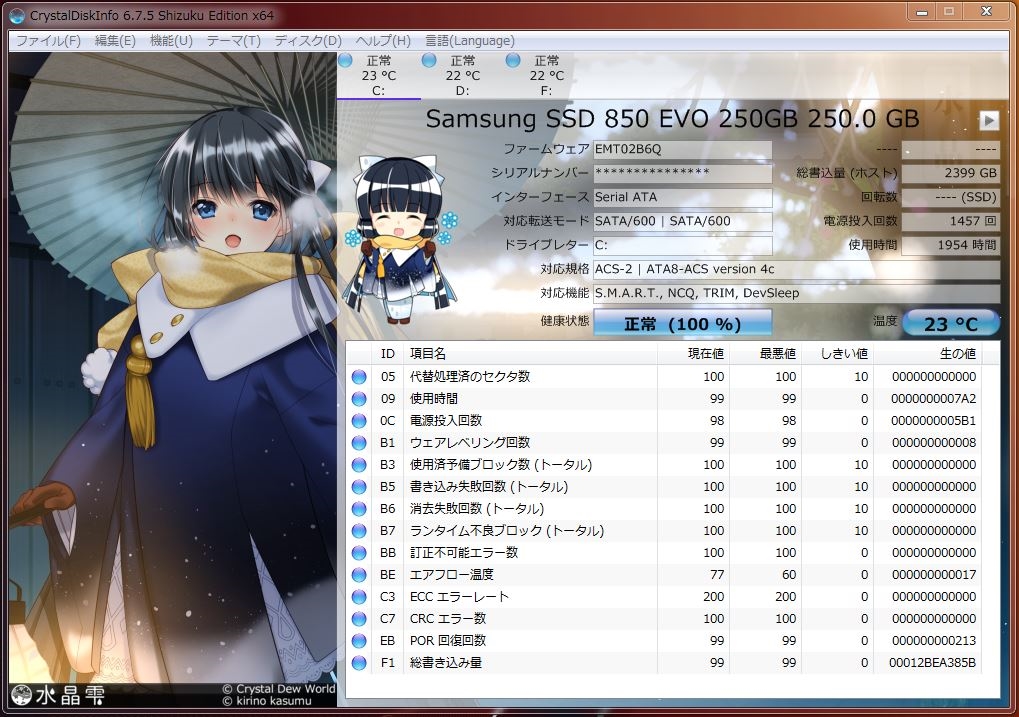Click the masked serial number field
The image size is (1019, 717).
(682, 173)
